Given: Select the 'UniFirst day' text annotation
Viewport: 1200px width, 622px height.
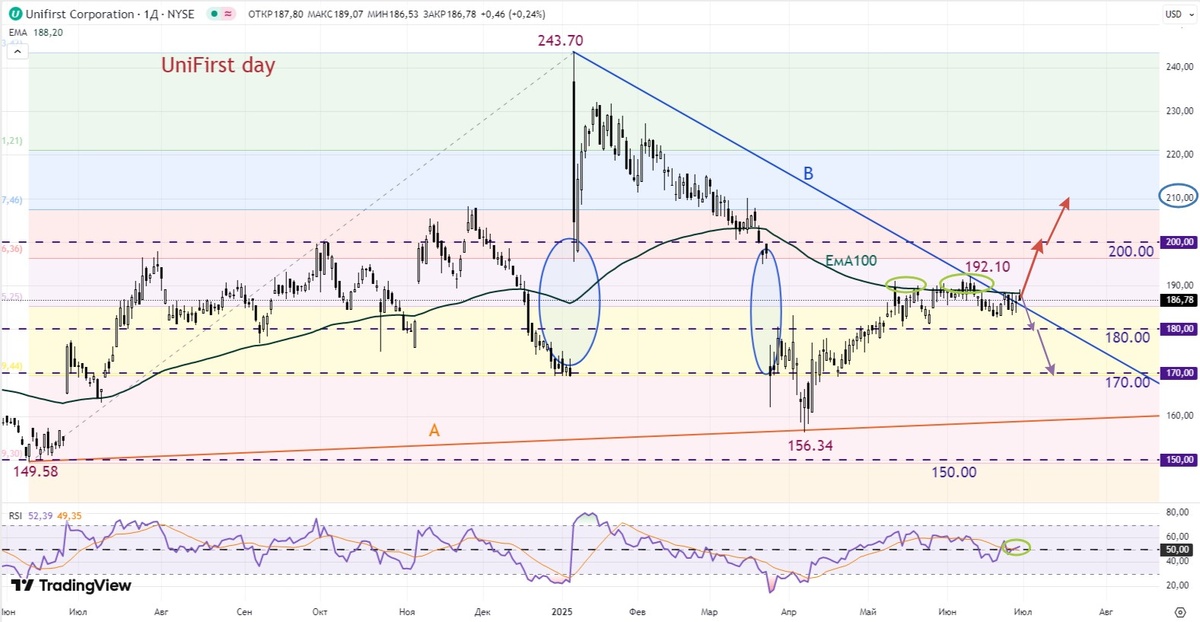Looking at the screenshot, I should (x=218, y=66).
